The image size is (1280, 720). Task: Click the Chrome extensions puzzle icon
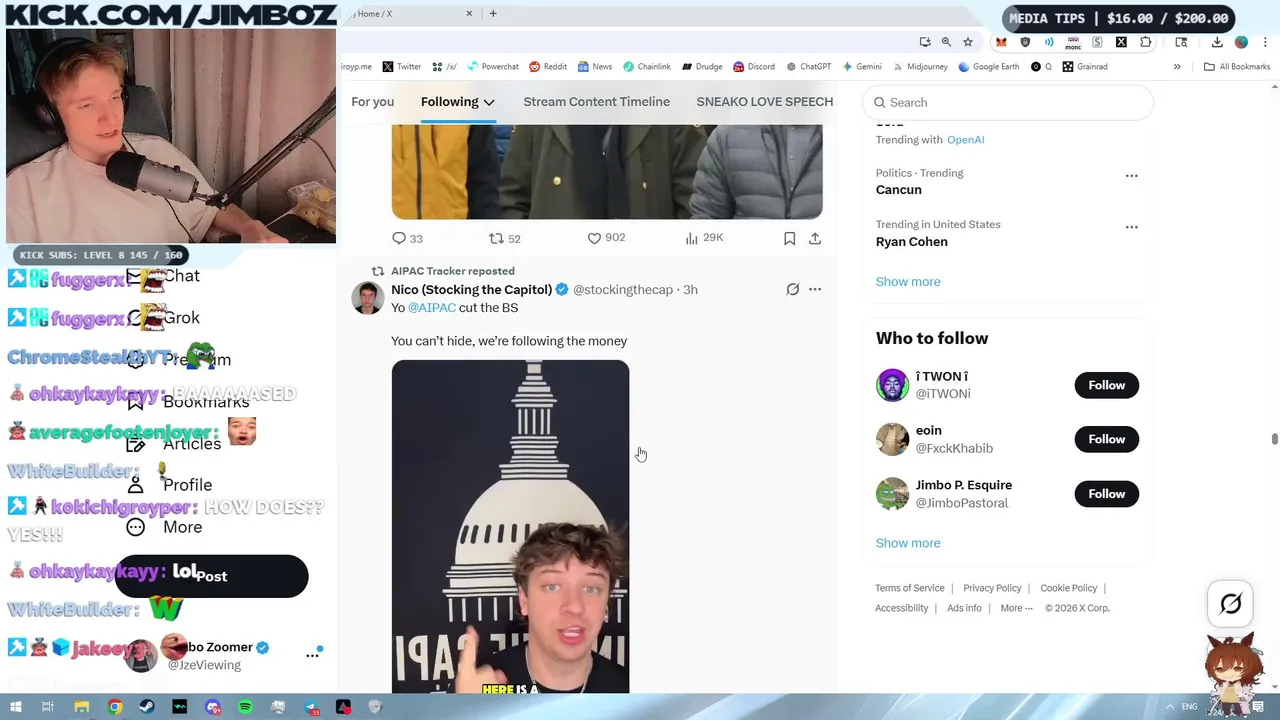point(1146,42)
